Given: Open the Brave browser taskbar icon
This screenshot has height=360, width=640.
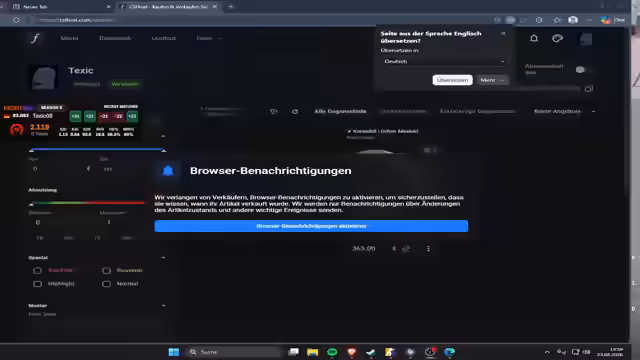Looking at the screenshot, I should (351, 352).
